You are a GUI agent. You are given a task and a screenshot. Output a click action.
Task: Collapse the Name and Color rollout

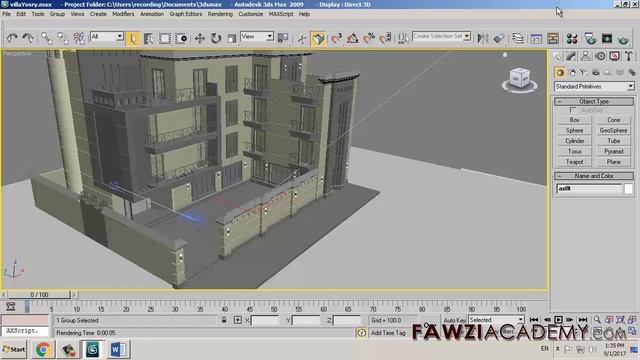594,176
